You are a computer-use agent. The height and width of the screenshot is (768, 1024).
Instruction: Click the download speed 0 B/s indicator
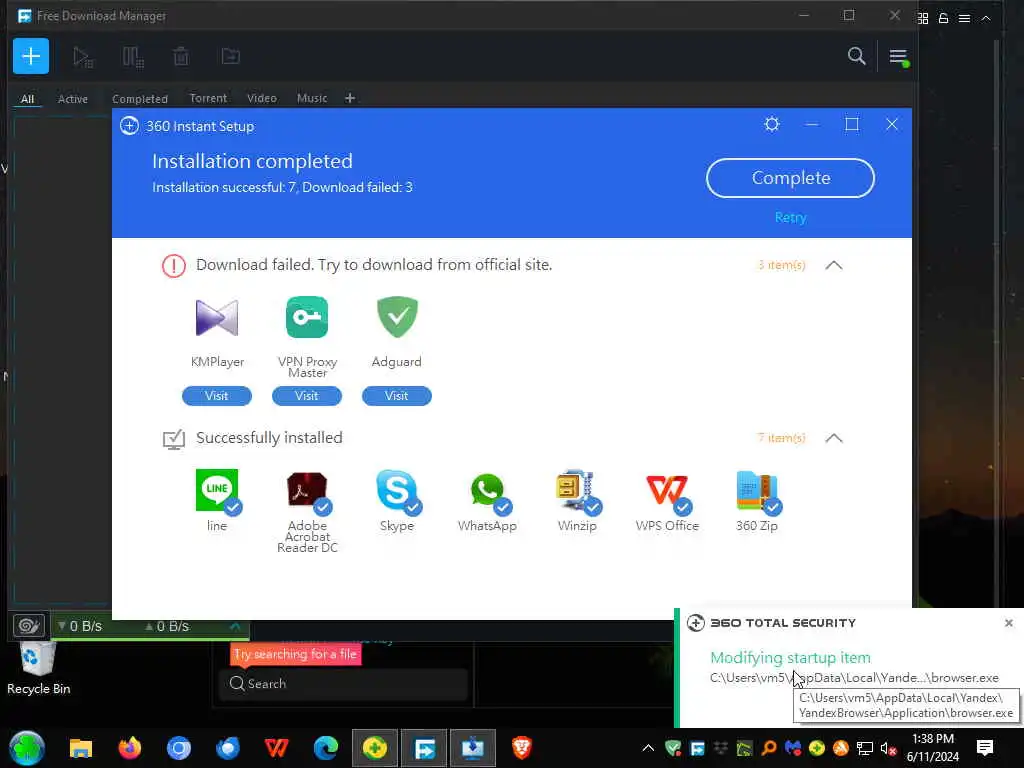pos(80,626)
